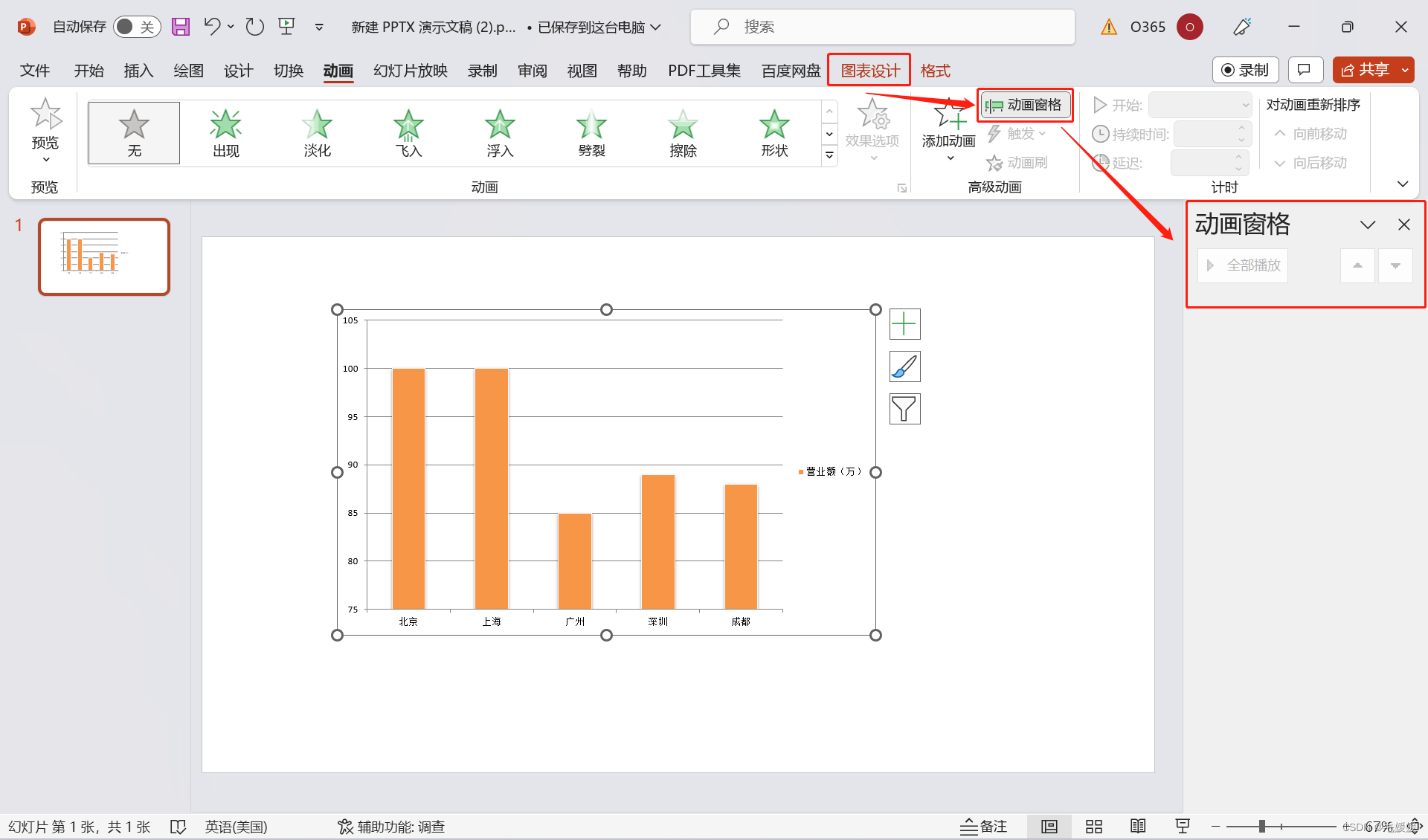Select the Fly In animation effect
Viewport: 1428px width, 840px height.
408,133
